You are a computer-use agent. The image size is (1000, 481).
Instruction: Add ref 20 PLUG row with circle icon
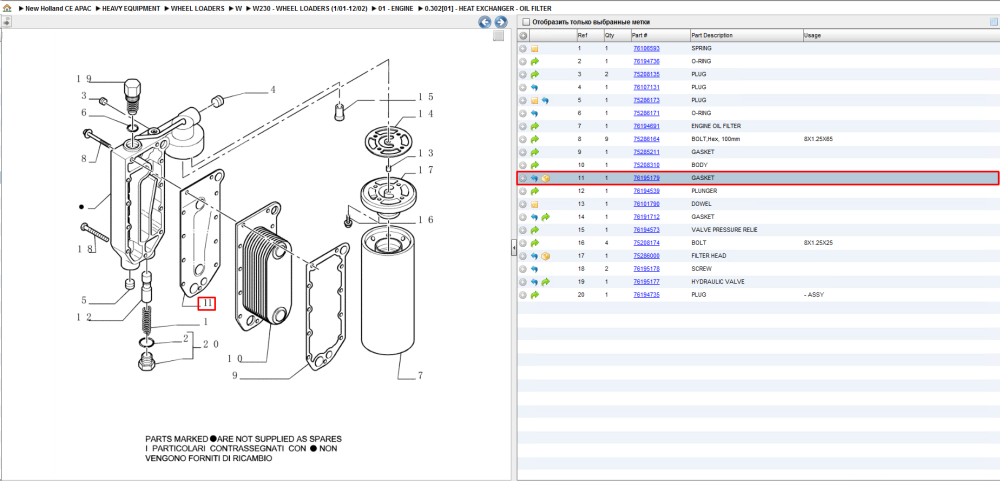click(x=523, y=295)
